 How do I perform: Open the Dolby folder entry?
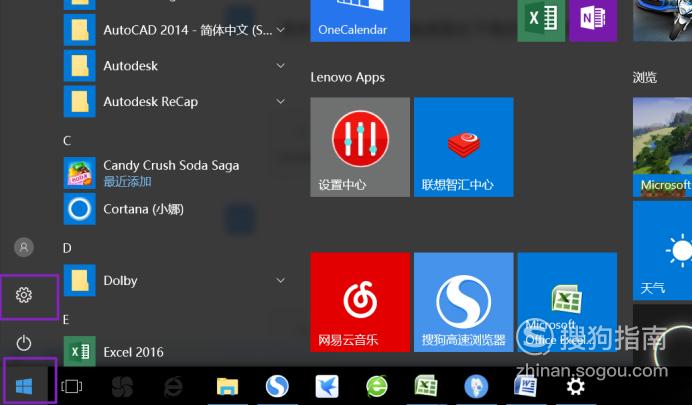click(177, 280)
